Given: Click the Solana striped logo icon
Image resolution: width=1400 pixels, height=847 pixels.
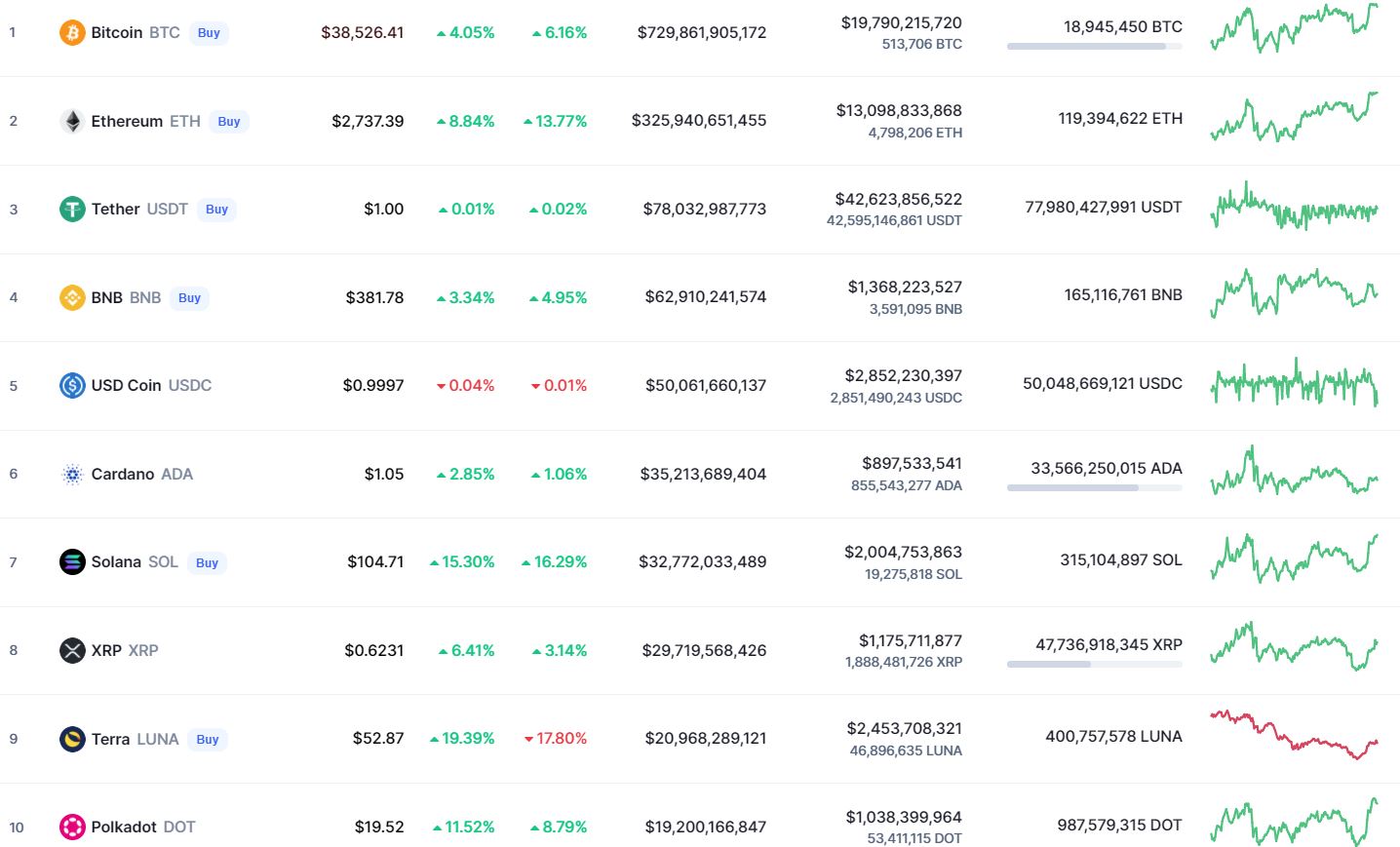Looking at the screenshot, I should click(72, 562).
